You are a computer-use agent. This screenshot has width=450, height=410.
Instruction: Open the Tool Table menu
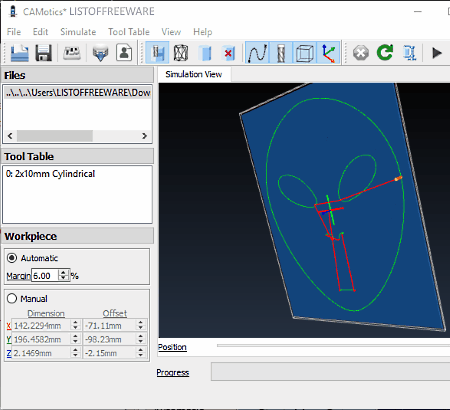pos(129,32)
